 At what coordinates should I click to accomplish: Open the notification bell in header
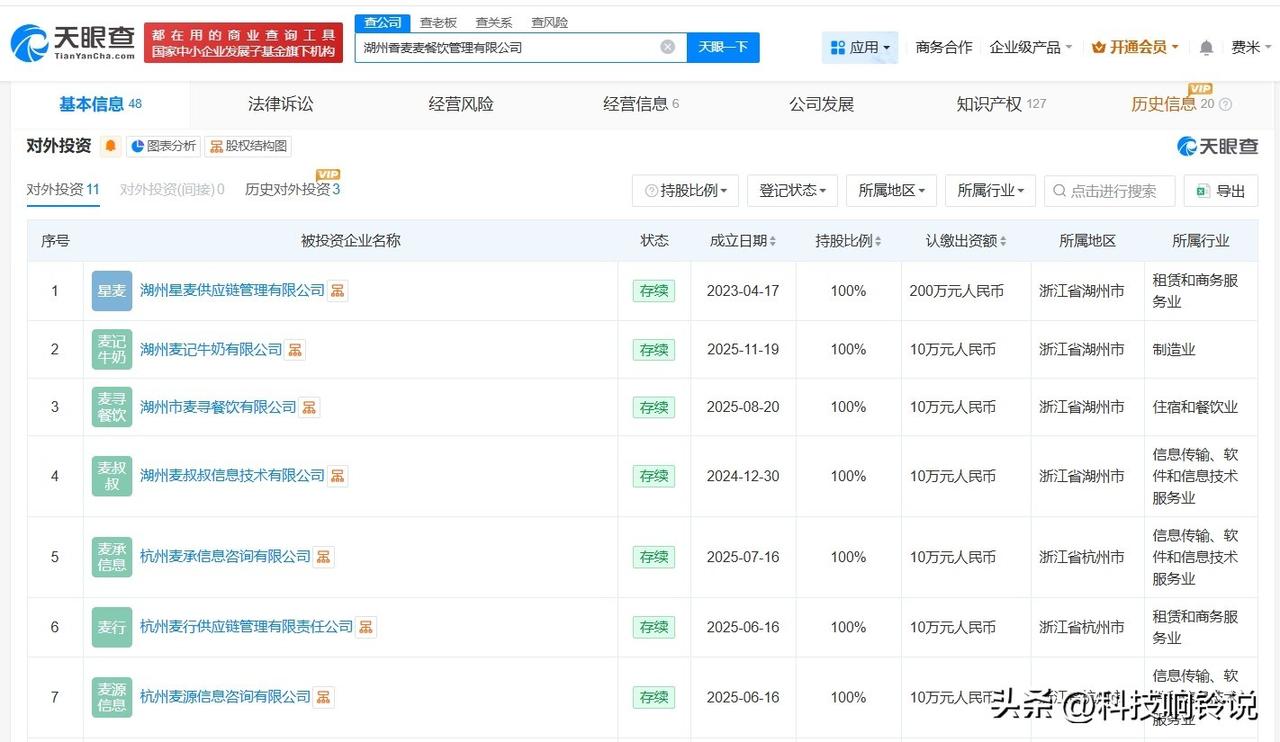(1206, 47)
